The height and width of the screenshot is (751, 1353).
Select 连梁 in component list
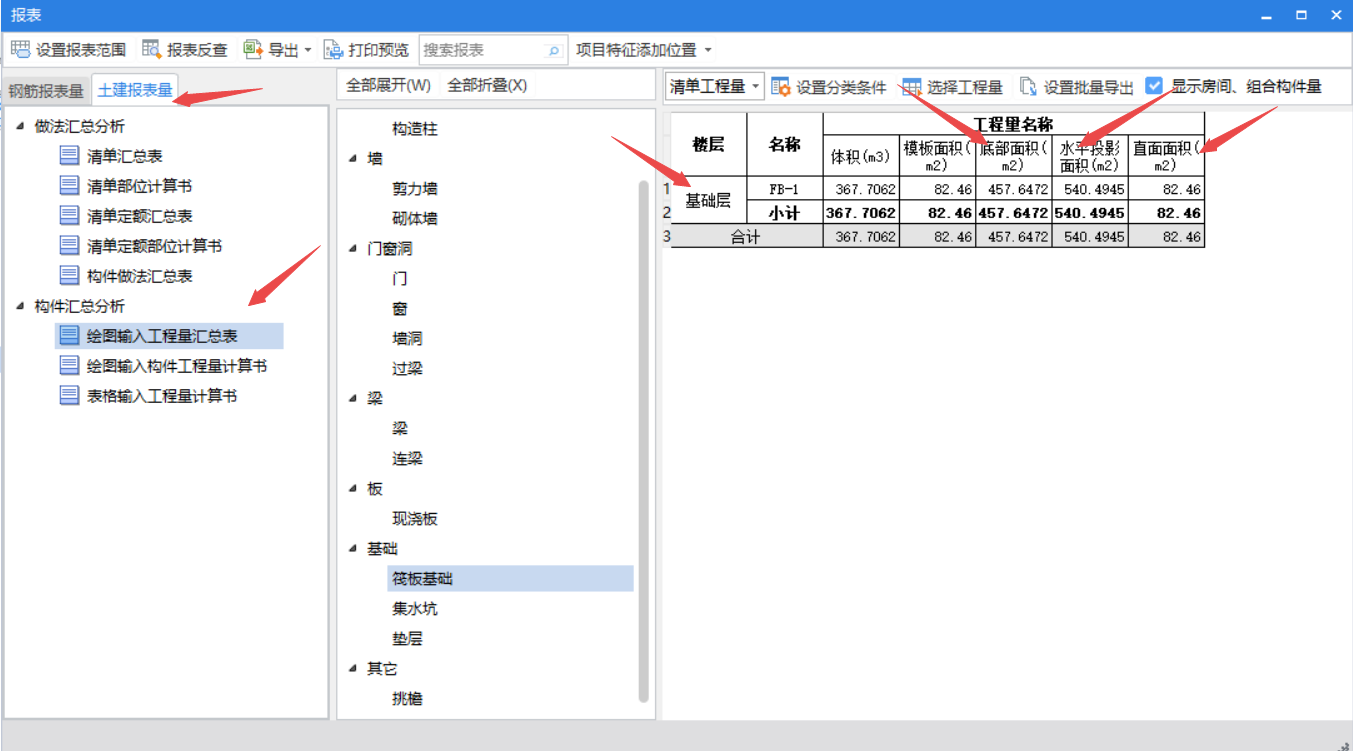408,458
